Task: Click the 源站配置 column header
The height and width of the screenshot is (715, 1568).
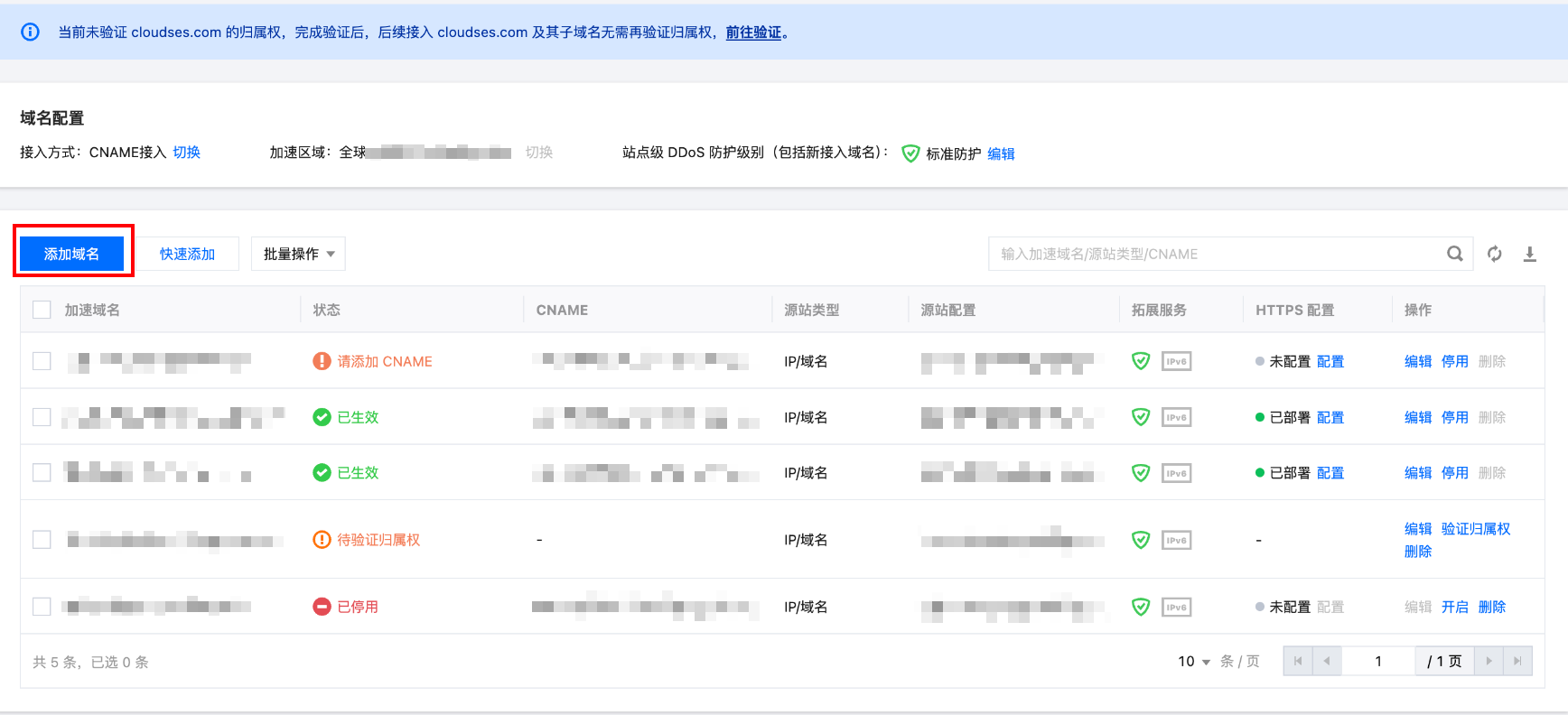Action: [947, 310]
